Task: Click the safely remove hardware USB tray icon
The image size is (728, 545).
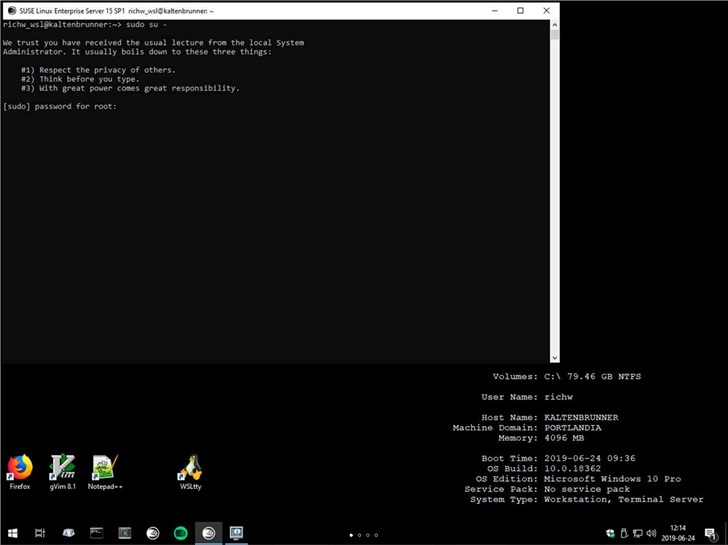Action: [x=624, y=533]
